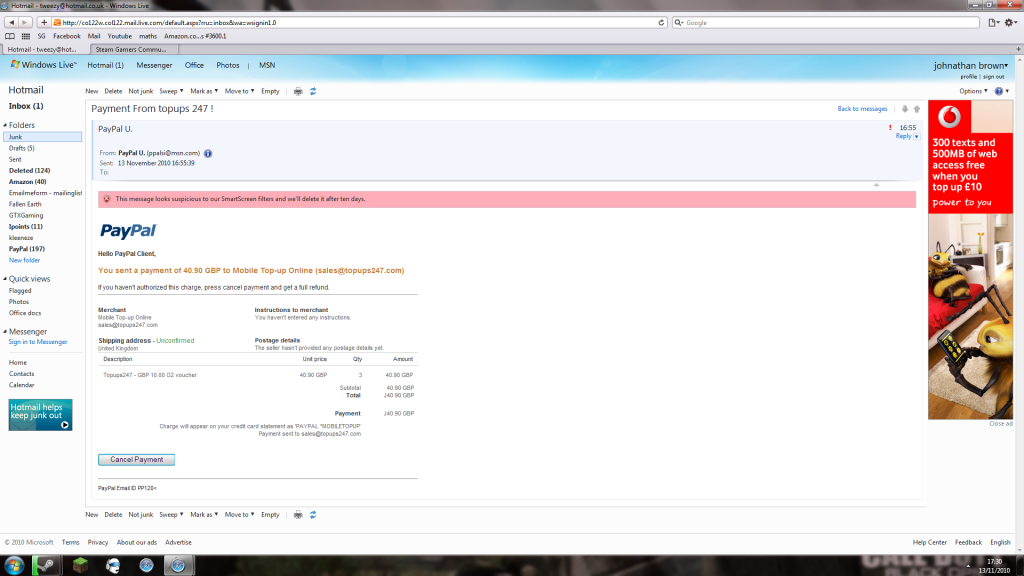Collapse the message header with the small arrow
The height and width of the screenshot is (576, 1024).
point(876,185)
